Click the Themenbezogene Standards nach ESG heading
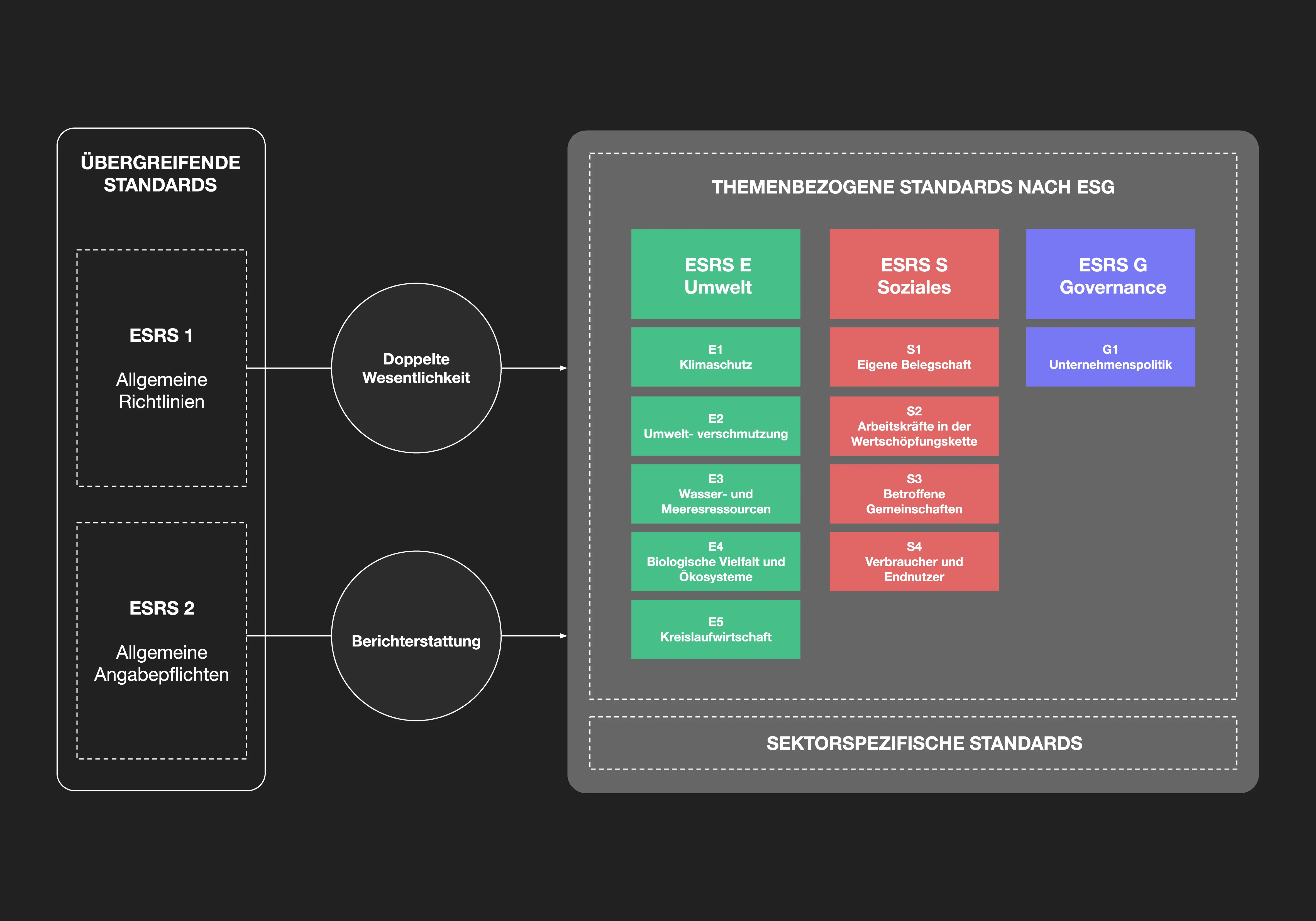 click(913, 187)
